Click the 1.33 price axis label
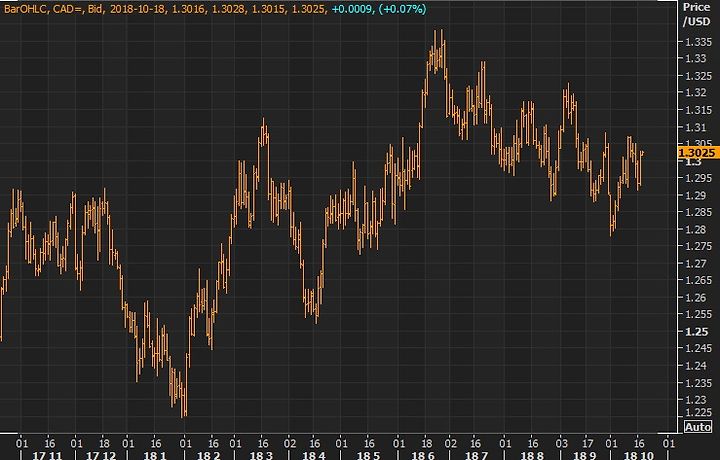Viewport: 720px width, 460px height. (695, 59)
